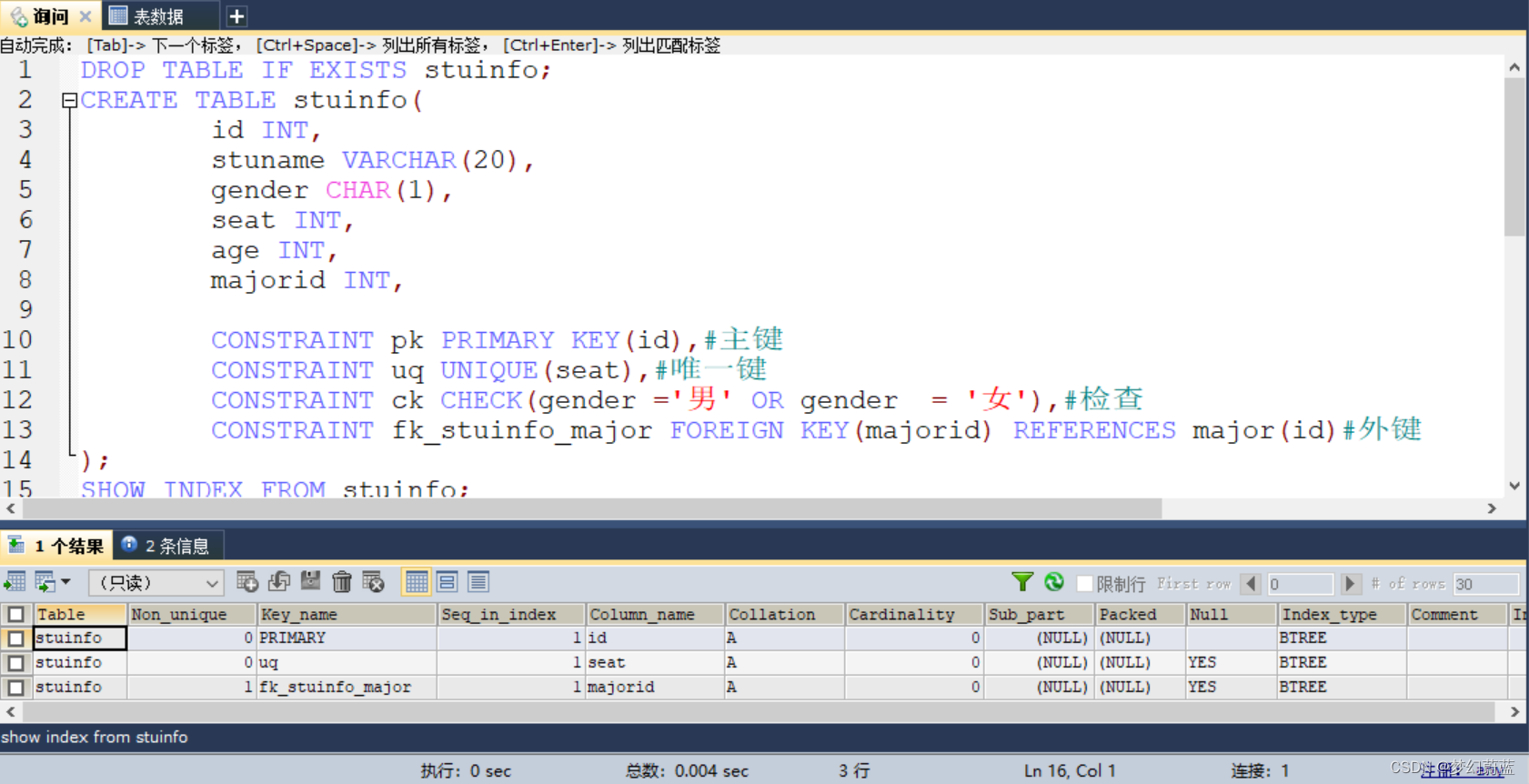Switch to form view icon
The width and height of the screenshot is (1529, 784).
point(448,582)
